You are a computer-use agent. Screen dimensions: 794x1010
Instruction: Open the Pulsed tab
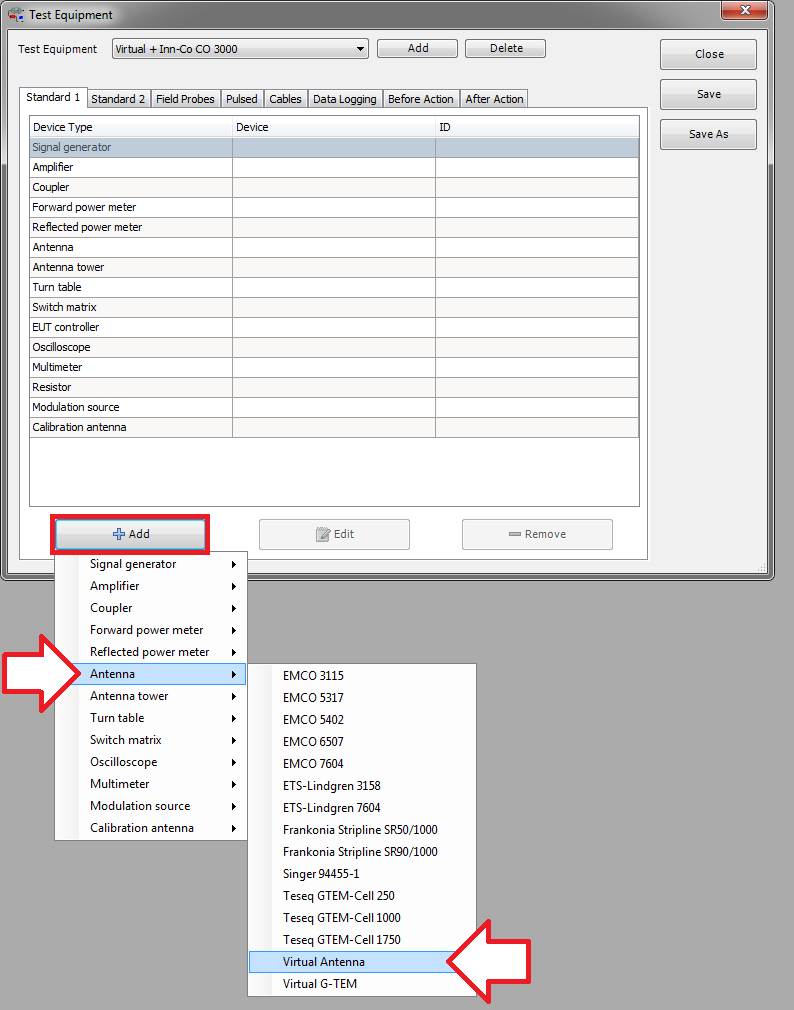(241, 99)
